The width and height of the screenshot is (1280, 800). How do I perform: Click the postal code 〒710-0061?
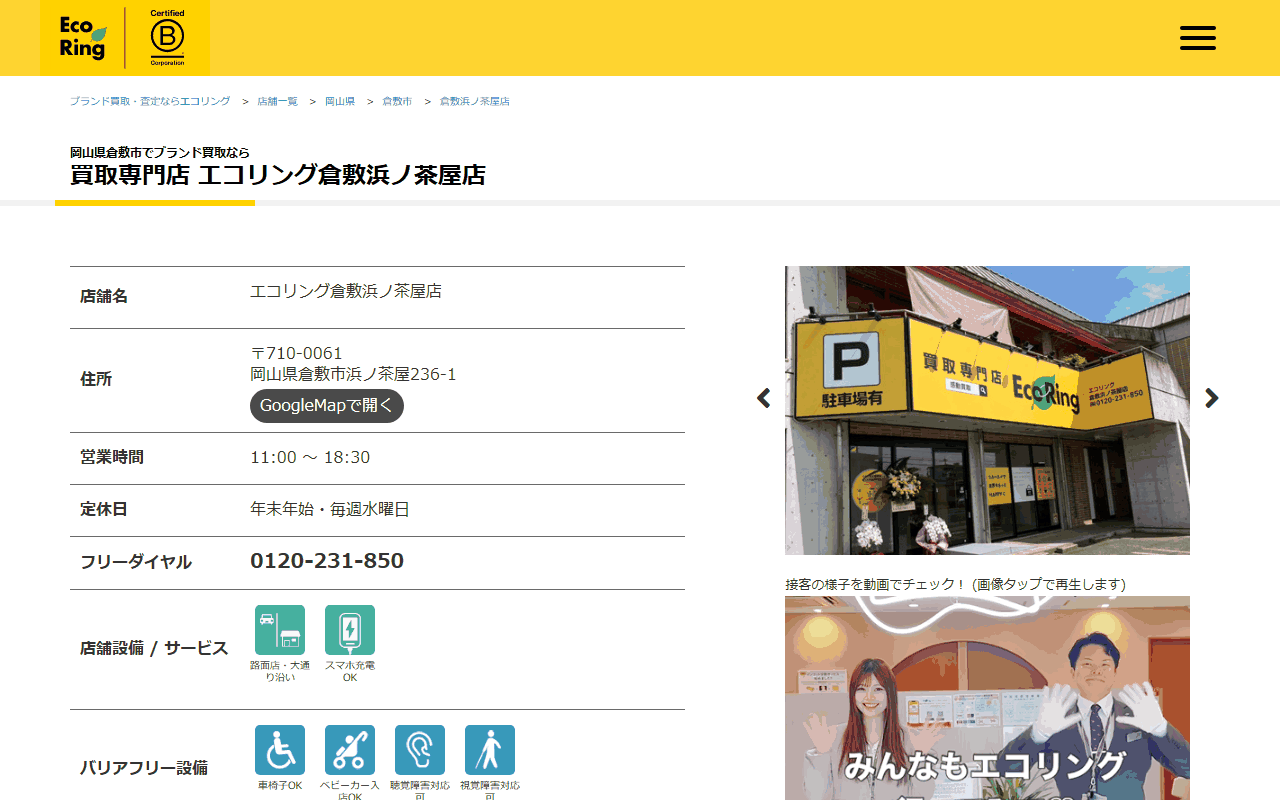tap(296, 353)
